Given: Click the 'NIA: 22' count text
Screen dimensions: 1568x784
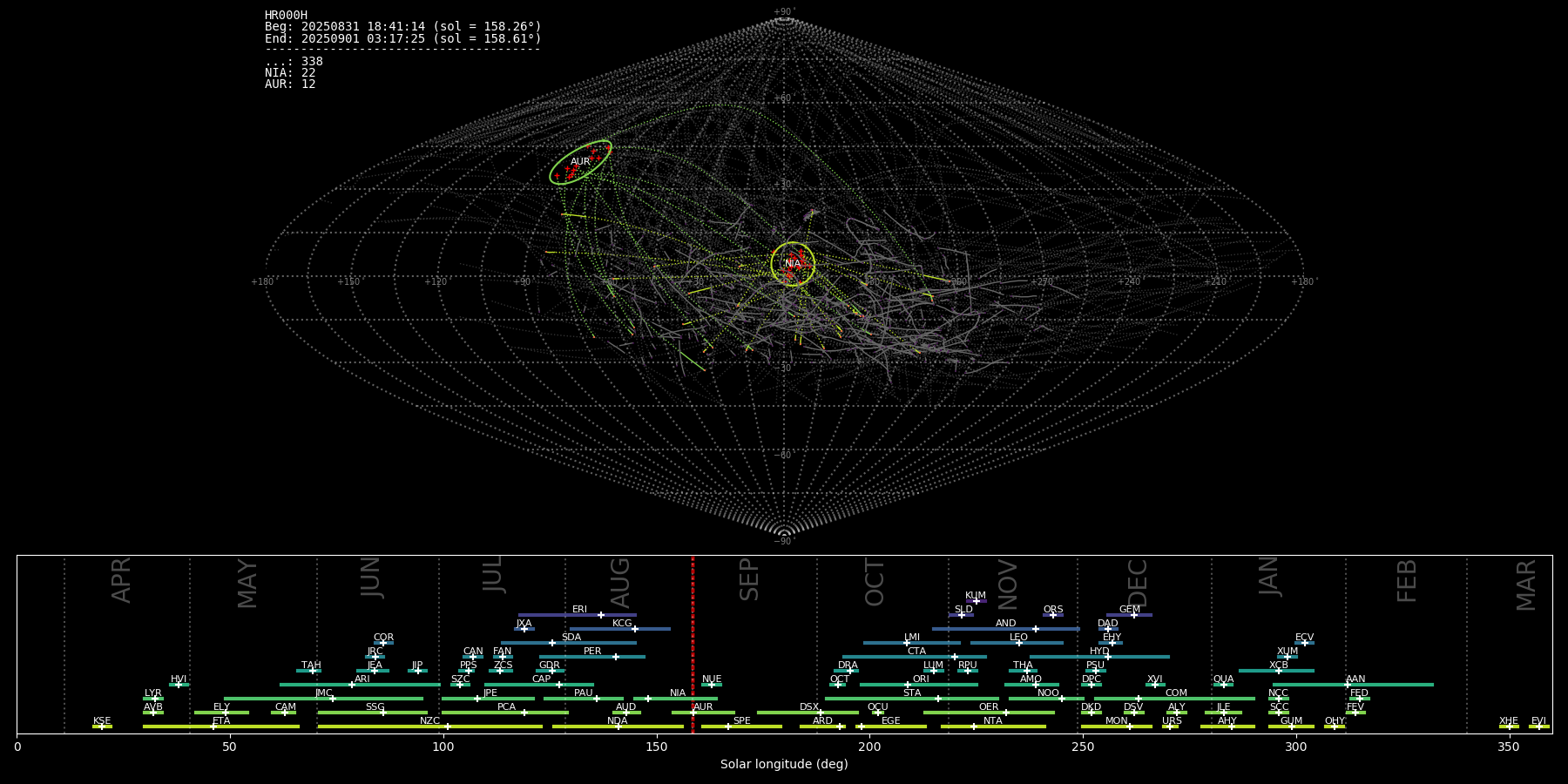Looking at the screenshot, I should [x=290, y=73].
